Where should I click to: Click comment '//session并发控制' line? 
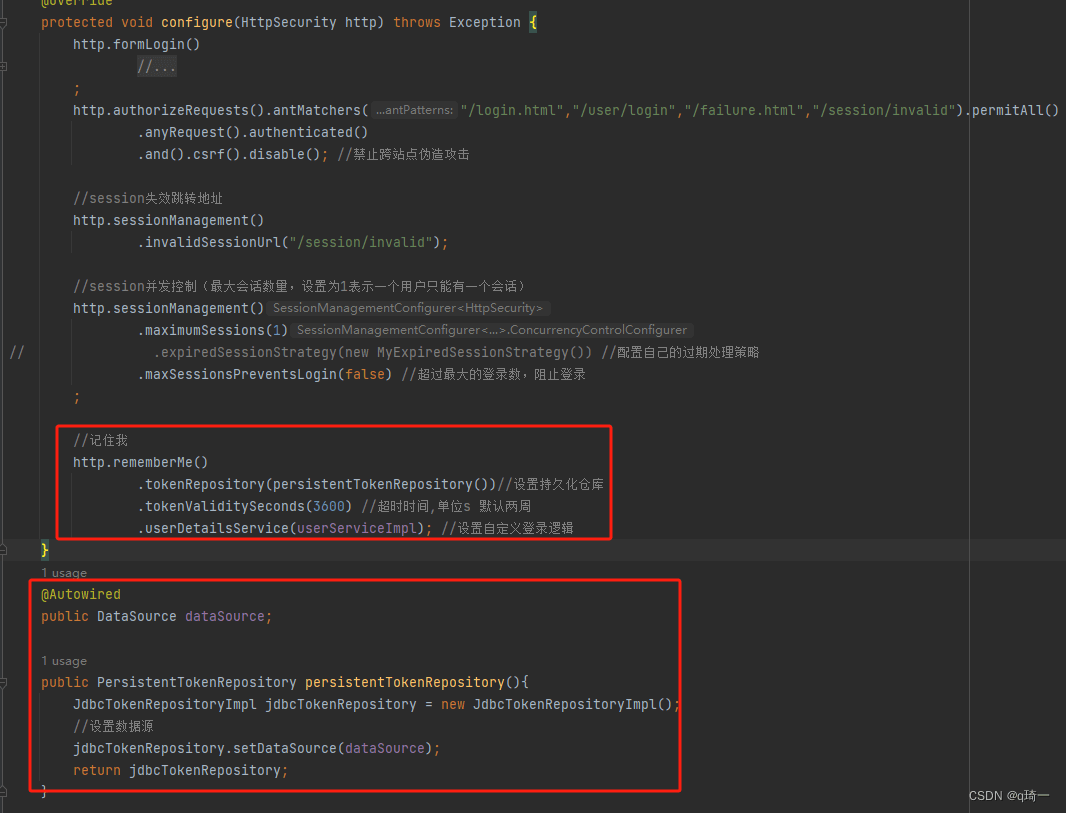(x=299, y=286)
